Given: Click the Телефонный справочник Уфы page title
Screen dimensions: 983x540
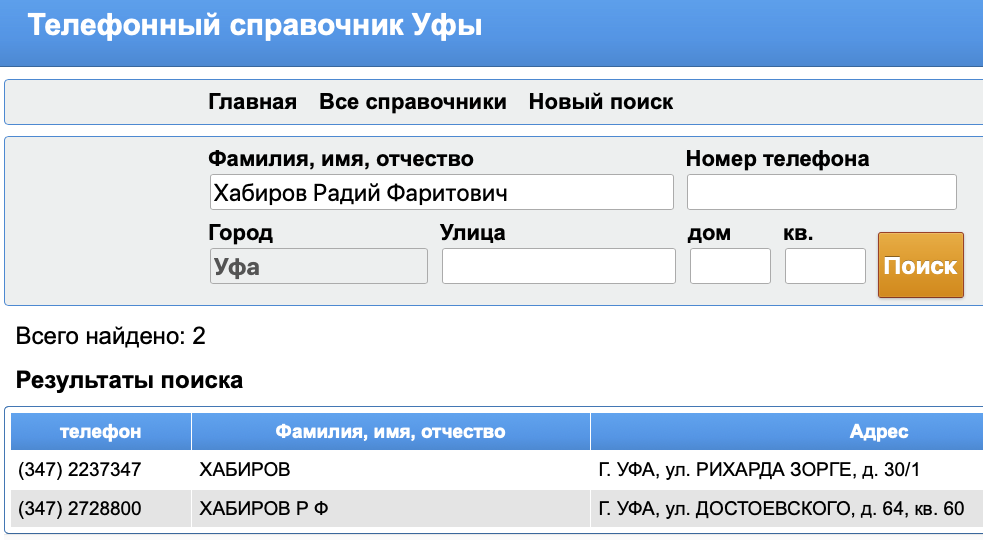Looking at the screenshot, I should pos(255,25).
